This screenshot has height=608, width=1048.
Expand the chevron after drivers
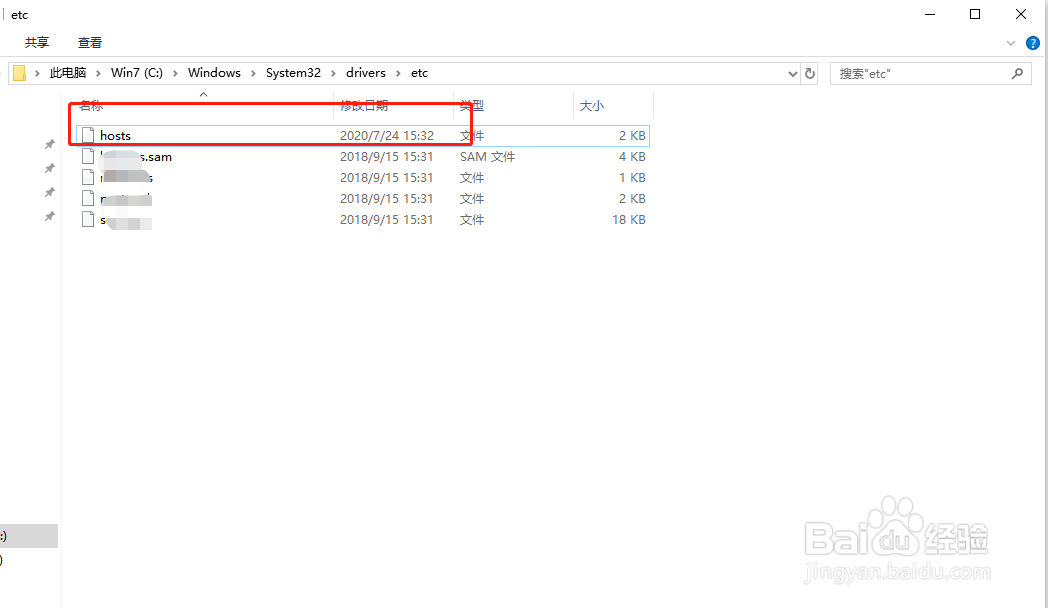(398, 73)
